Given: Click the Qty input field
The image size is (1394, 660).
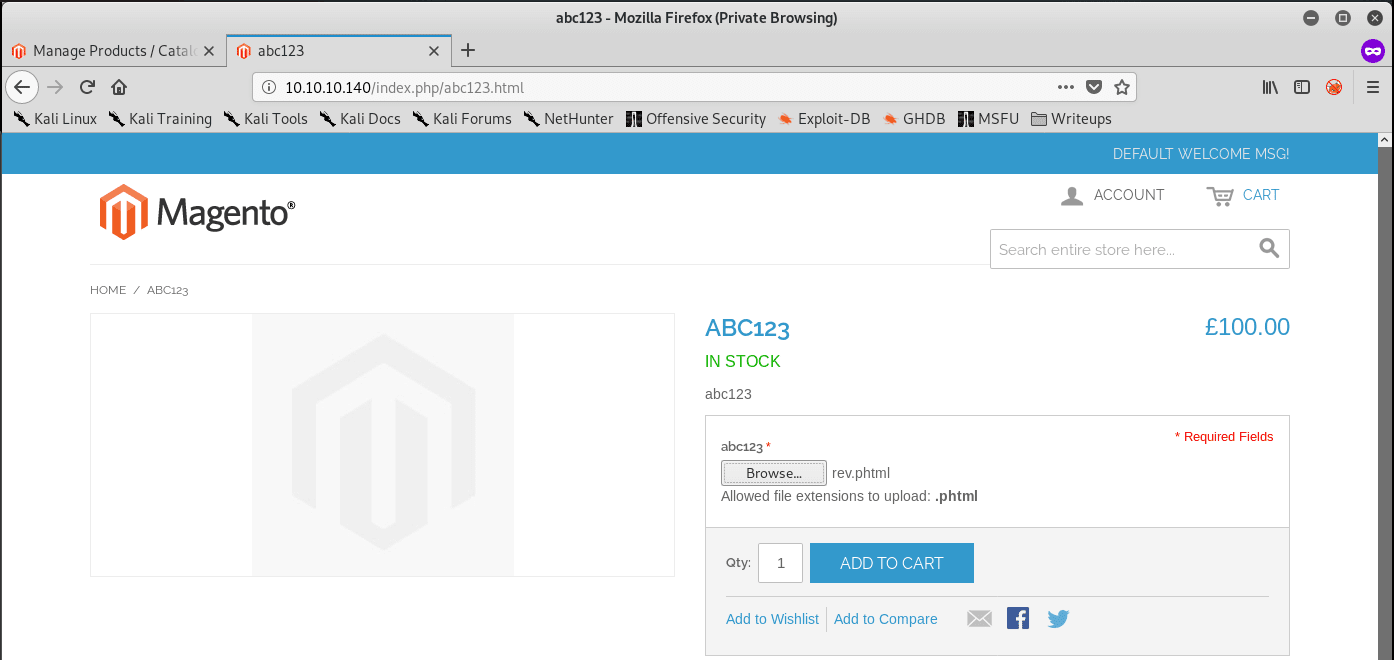Looking at the screenshot, I should point(781,563).
